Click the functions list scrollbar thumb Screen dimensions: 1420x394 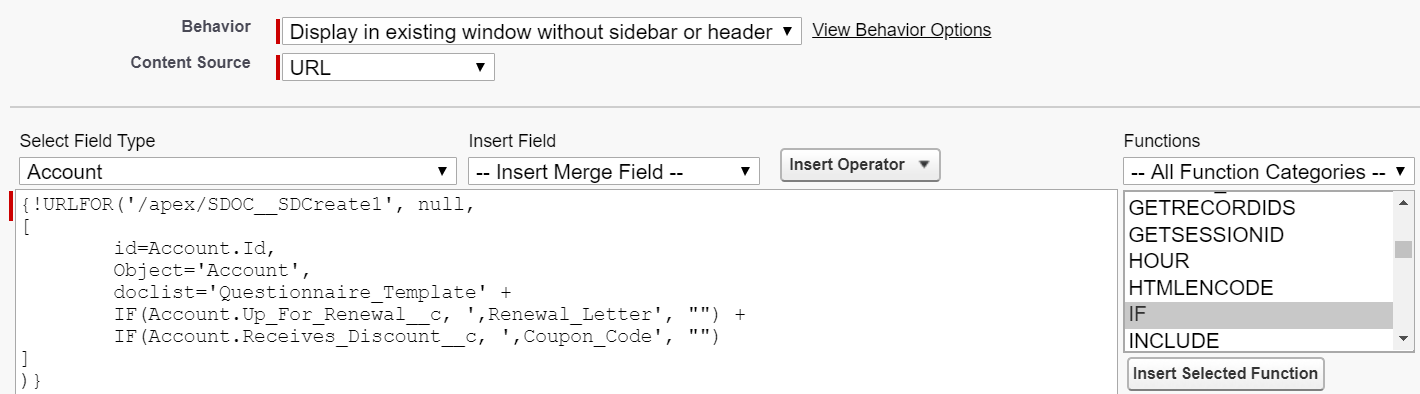click(1404, 249)
